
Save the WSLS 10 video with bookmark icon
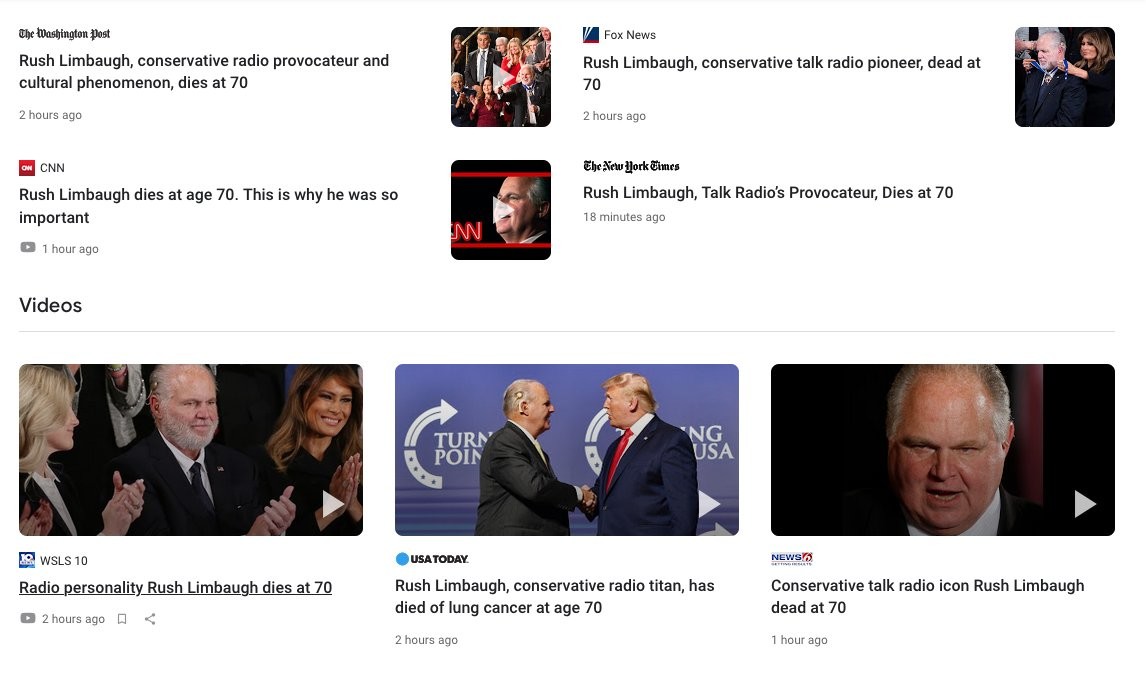(x=122, y=619)
